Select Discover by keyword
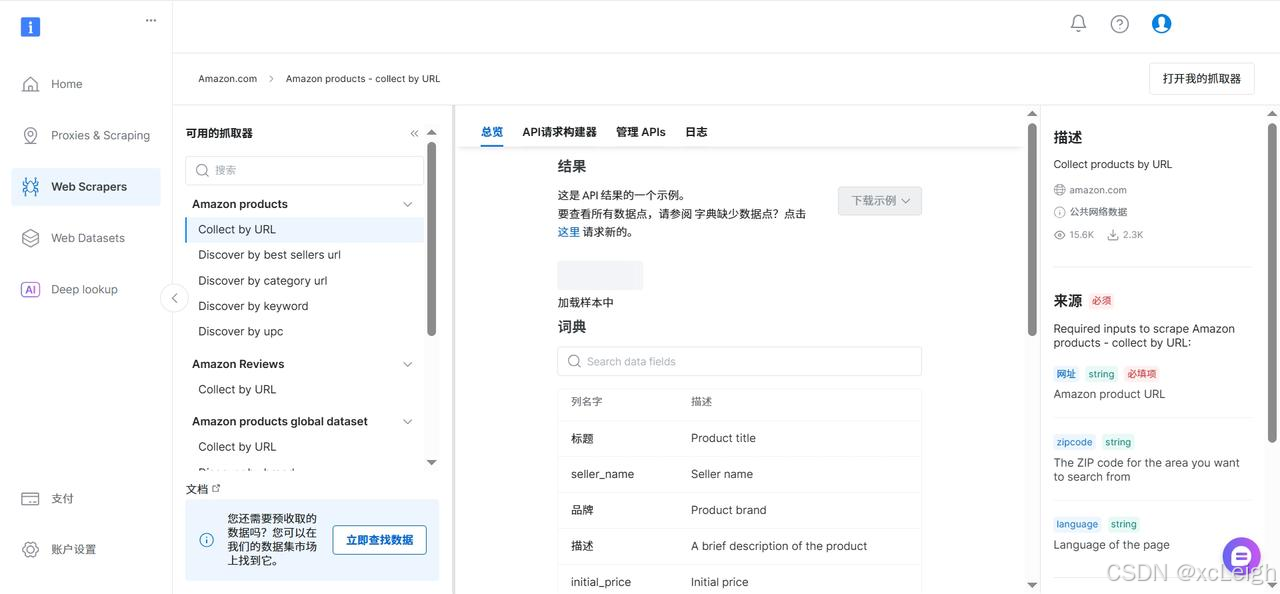This screenshot has width=1280, height=594. pyautogui.click(x=253, y=306)
